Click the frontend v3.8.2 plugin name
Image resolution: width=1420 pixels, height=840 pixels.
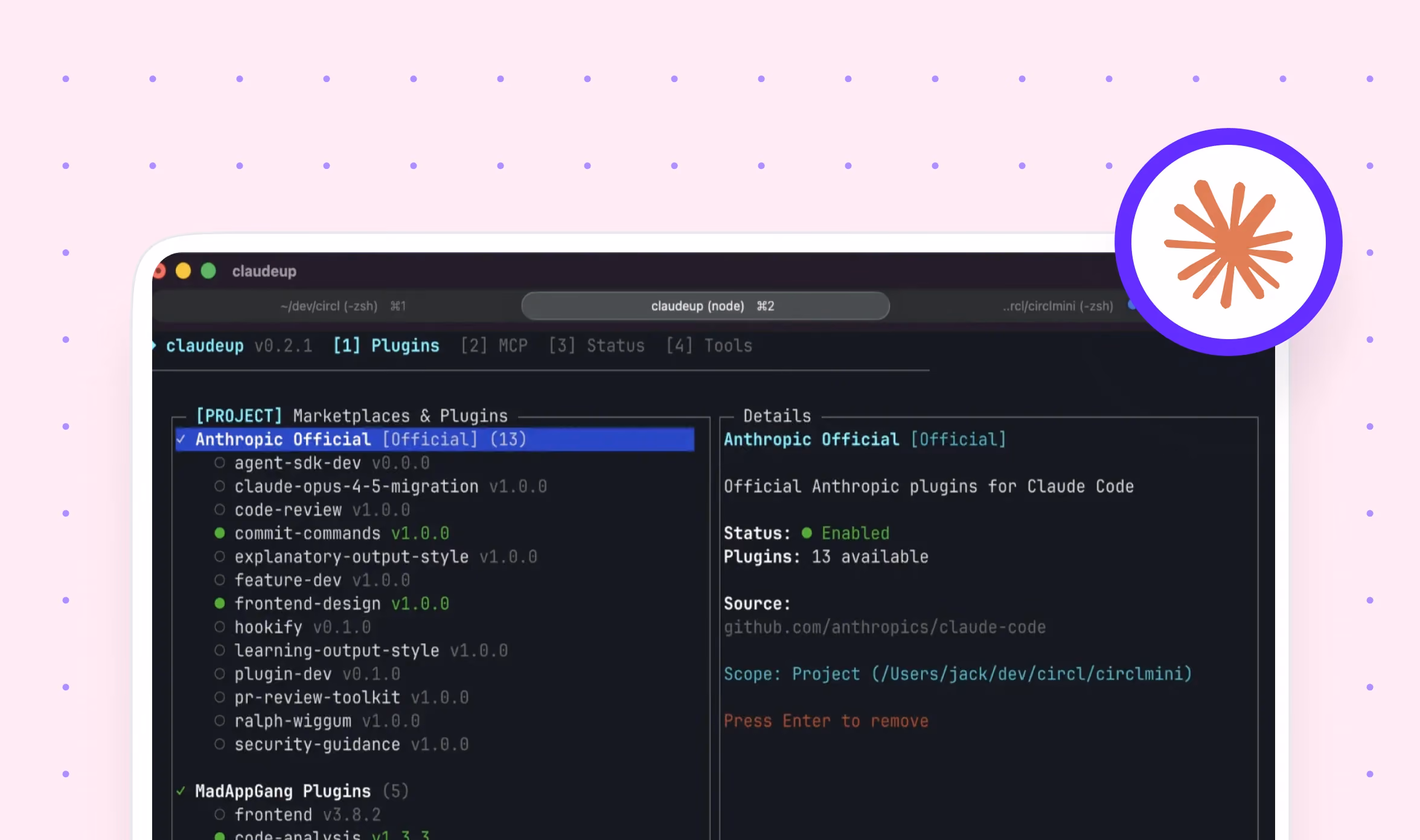click(273, 815)
